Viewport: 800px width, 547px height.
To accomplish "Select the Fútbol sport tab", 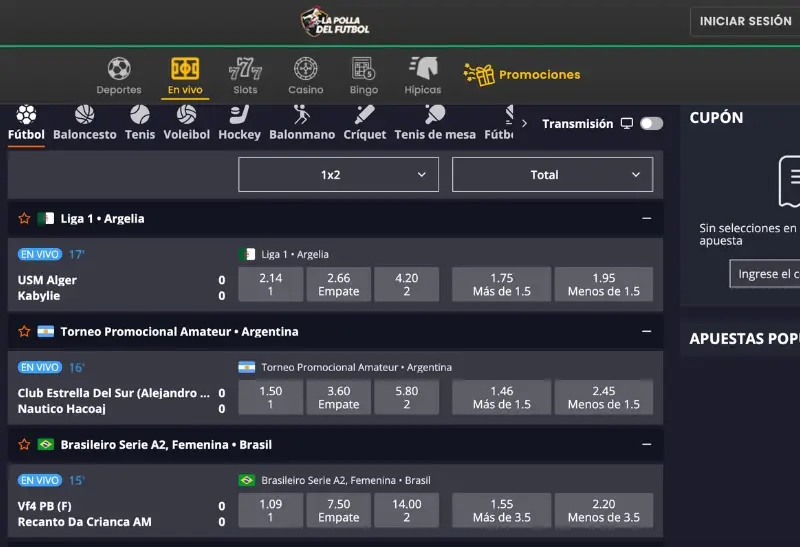I will pyautogui.click(x=26, y=123).
